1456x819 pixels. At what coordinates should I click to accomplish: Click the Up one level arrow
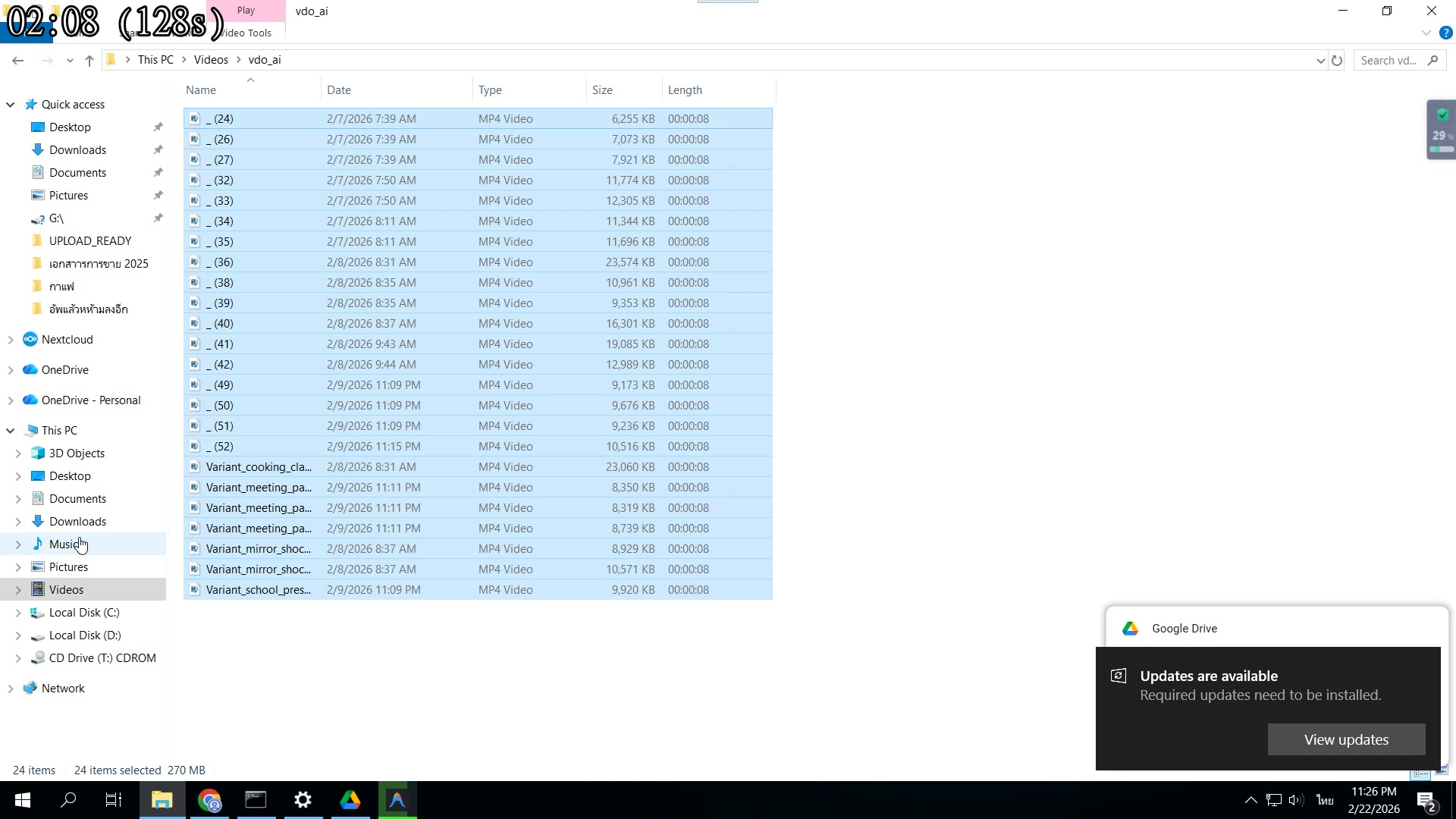click(89, 61)
